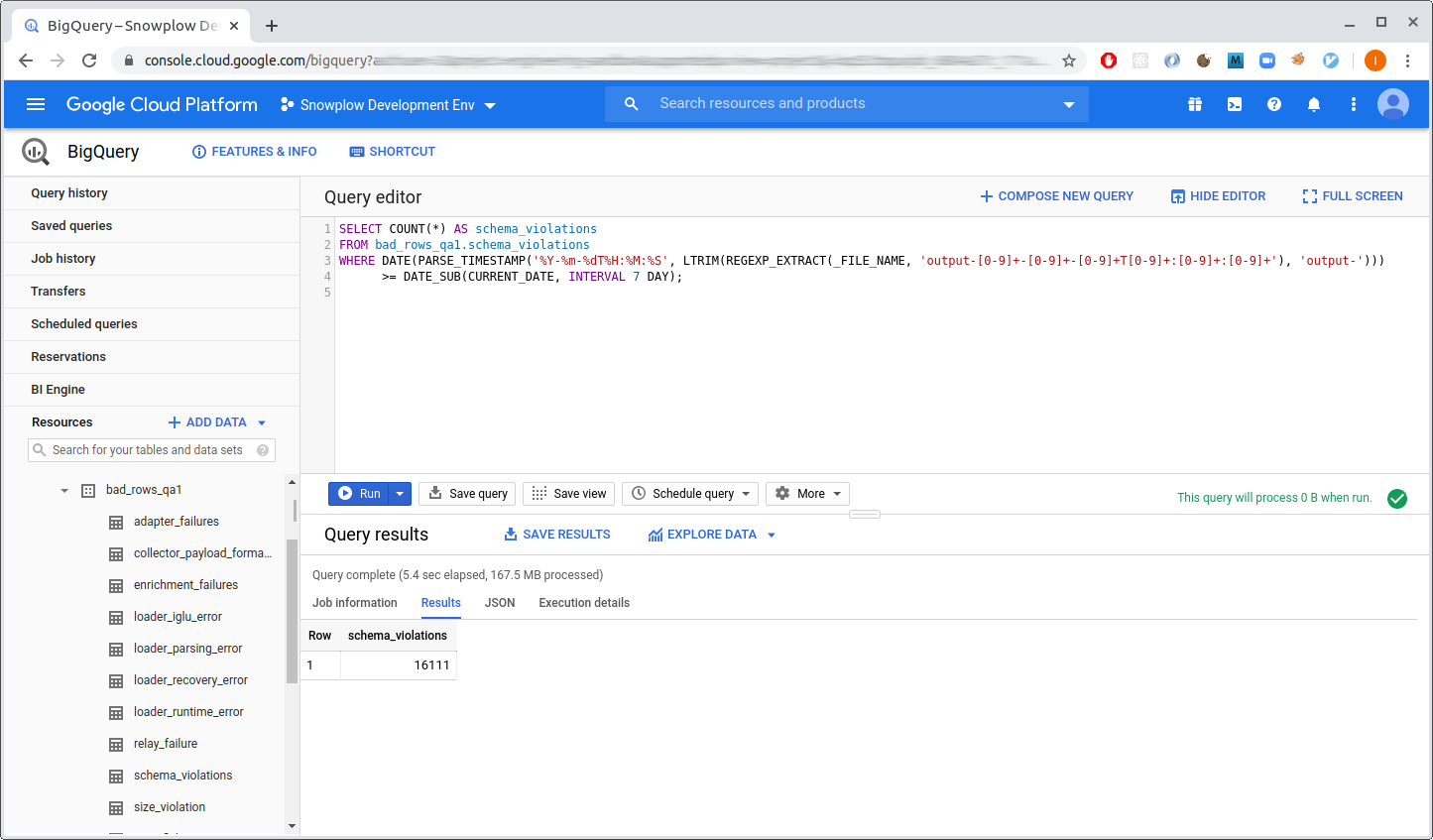Image resolution: width=1433 pixels, height=840 pixels.
Task: Click the search field for tables and datasets
Action: pos(151,449)
